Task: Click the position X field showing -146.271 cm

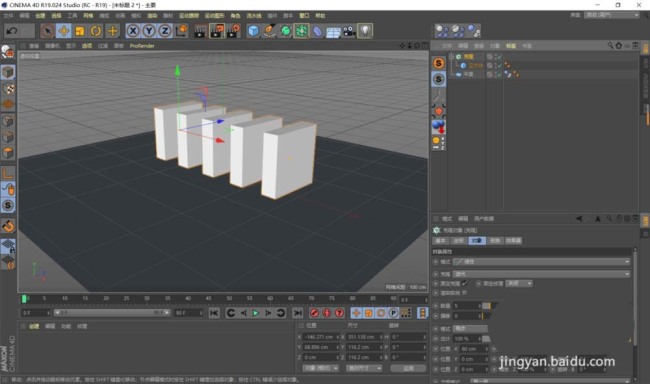Action: coord(320,337)
